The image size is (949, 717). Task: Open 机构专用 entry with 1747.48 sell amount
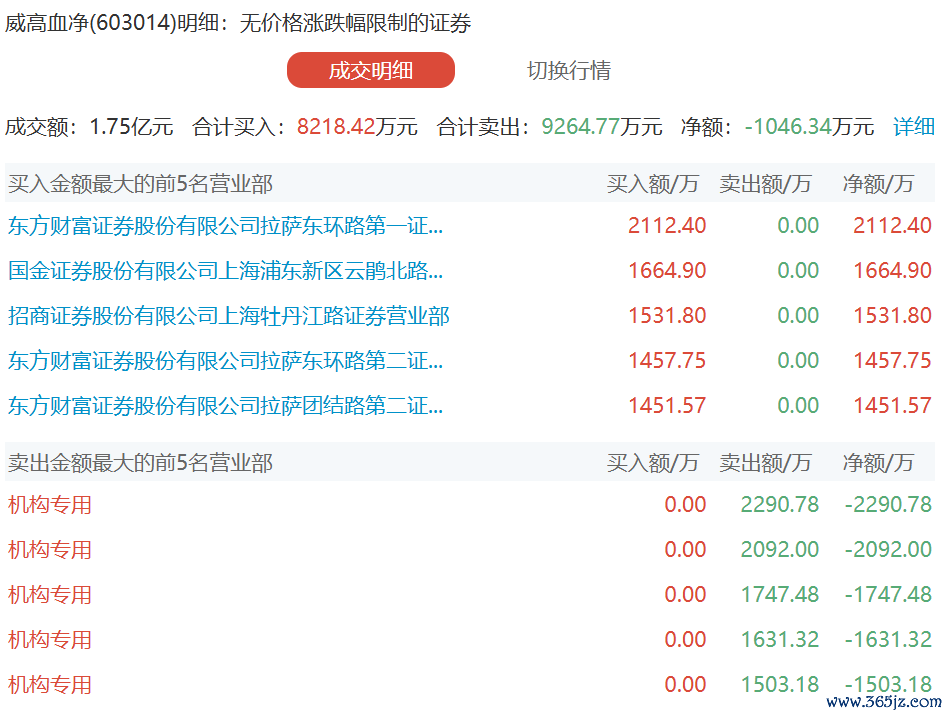[x=50, y=595]
